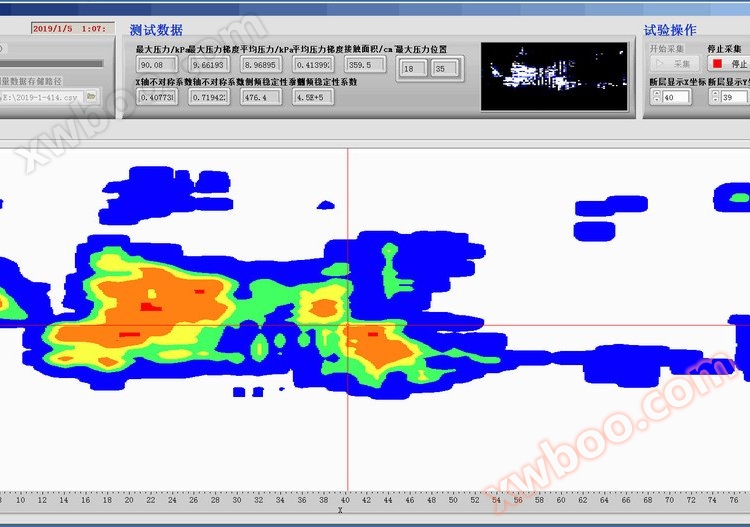Click the average pressure value 8.96895
This screenshot has height=527, width=750.
point(260,66)
